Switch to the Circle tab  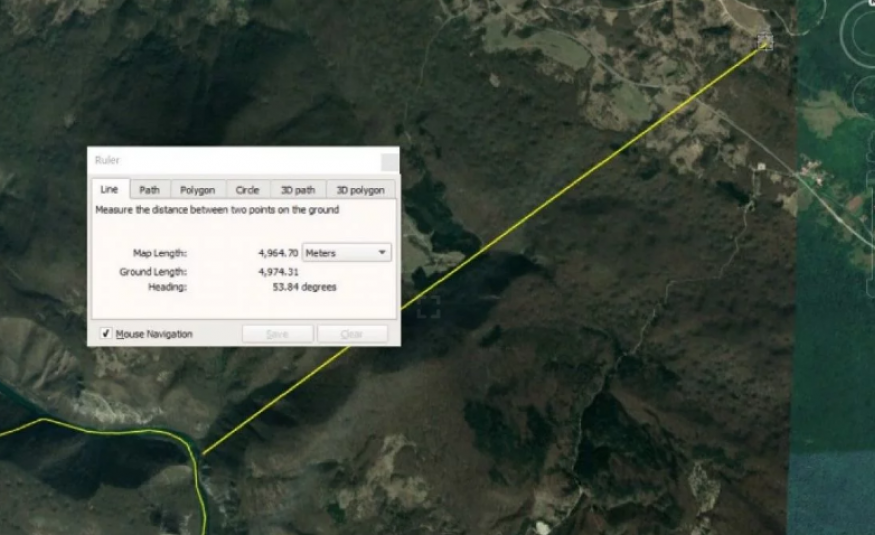click(247, 190)
